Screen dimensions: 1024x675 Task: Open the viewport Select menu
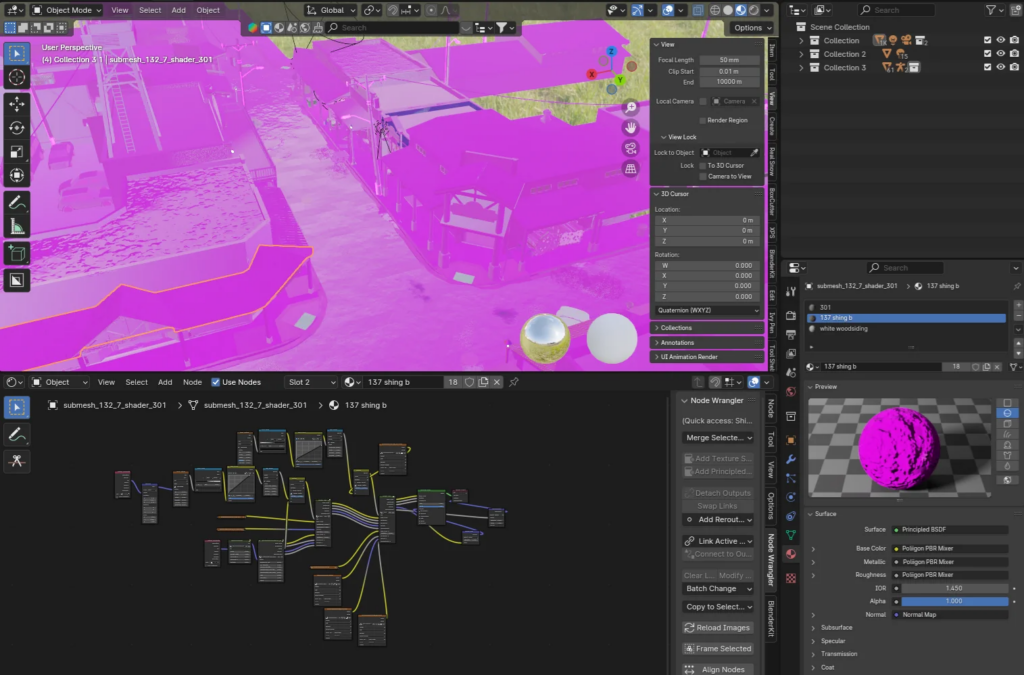[150, 10]
